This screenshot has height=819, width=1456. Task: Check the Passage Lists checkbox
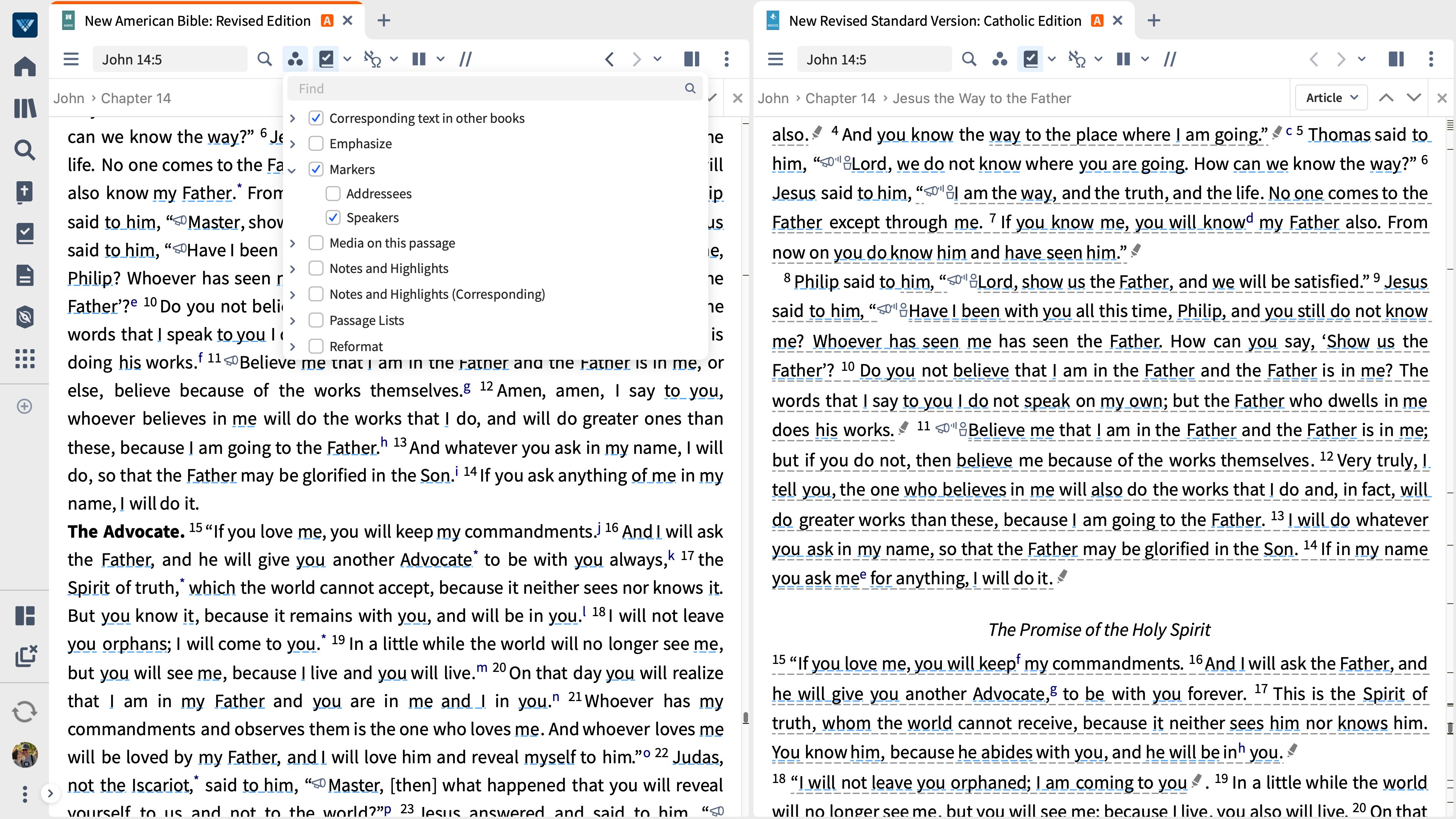click(x=316, y=320)
